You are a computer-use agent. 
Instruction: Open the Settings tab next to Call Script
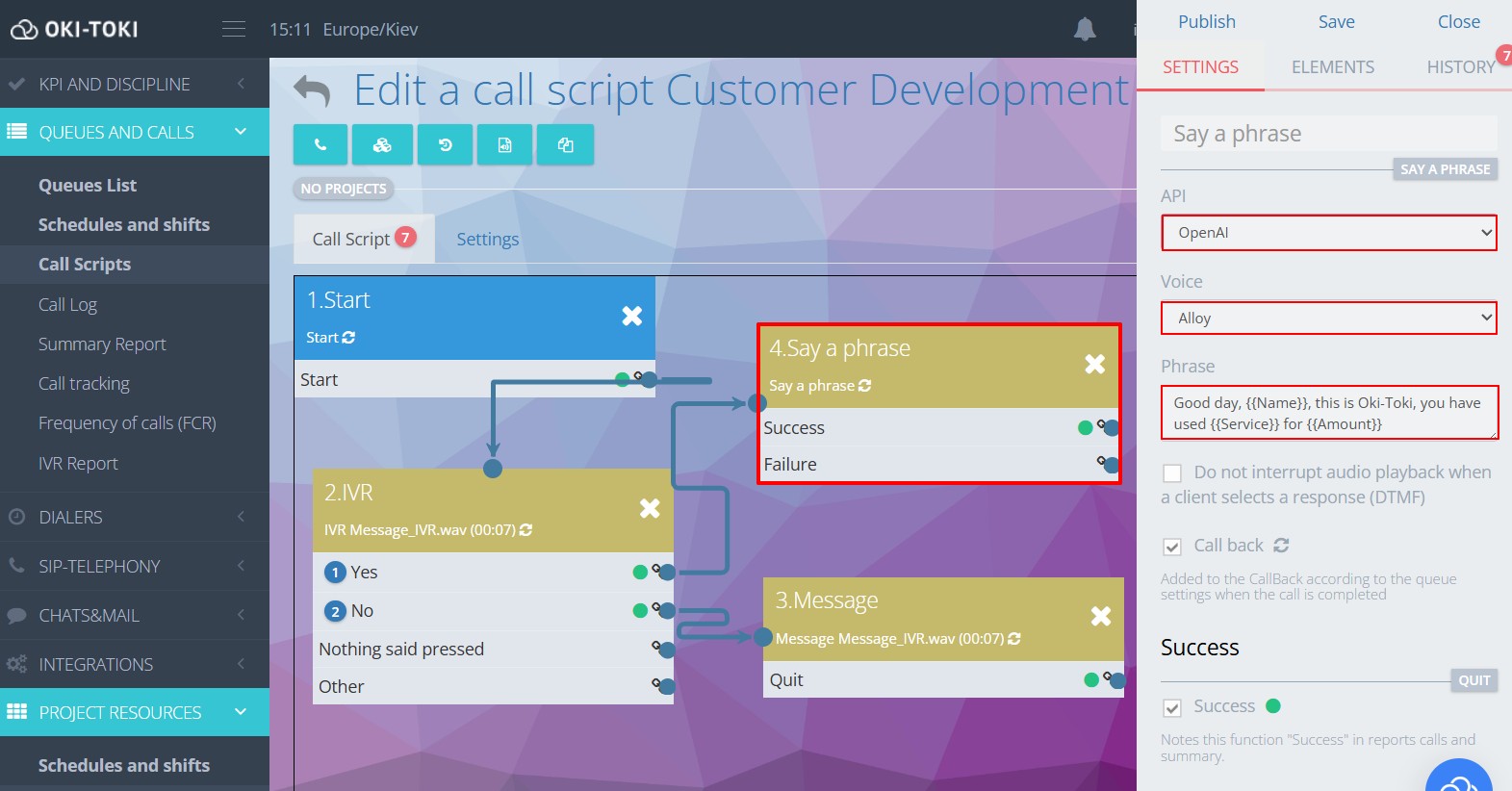[x=487, y=240]
